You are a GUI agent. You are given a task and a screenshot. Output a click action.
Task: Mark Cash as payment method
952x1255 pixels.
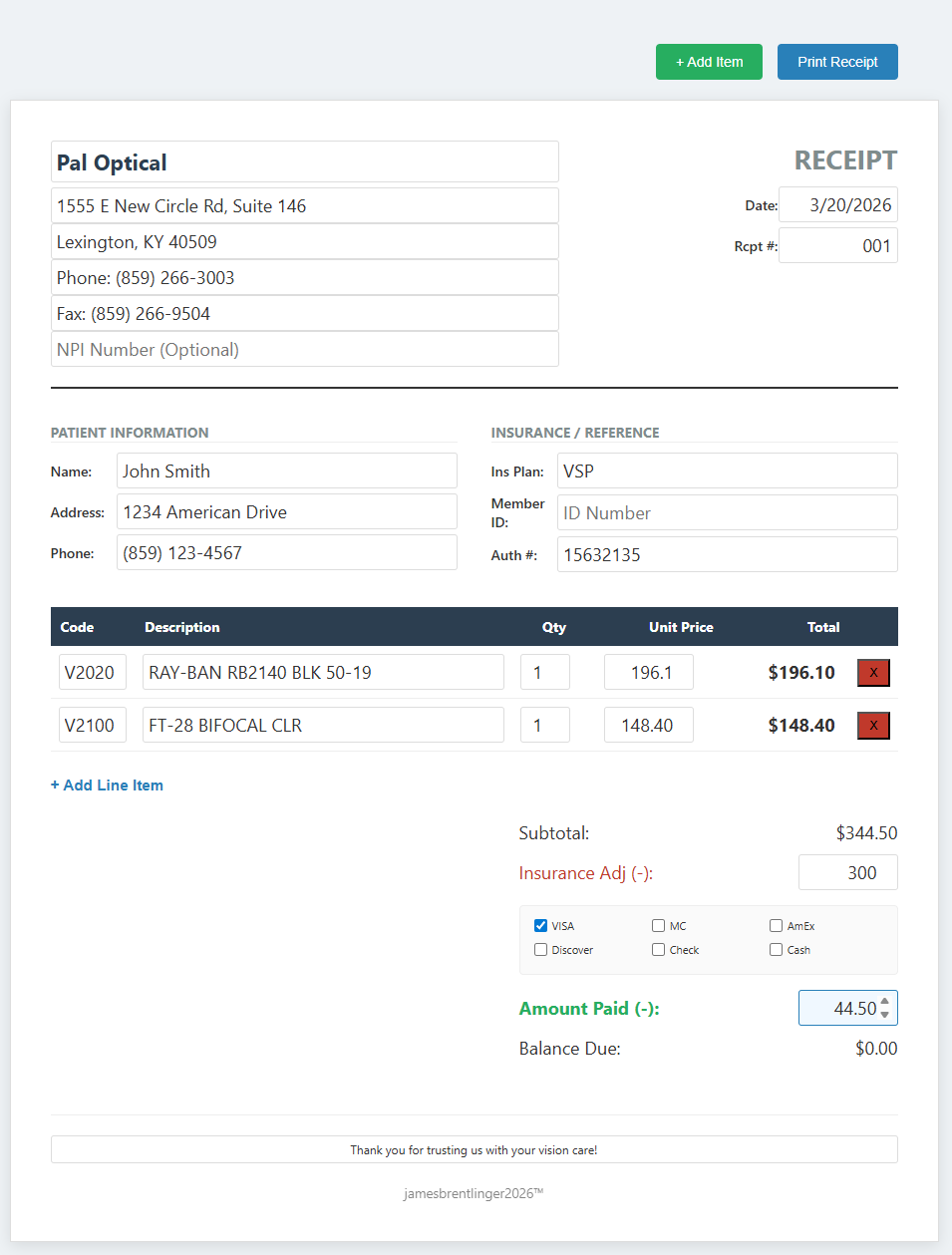tap(776, 950)
